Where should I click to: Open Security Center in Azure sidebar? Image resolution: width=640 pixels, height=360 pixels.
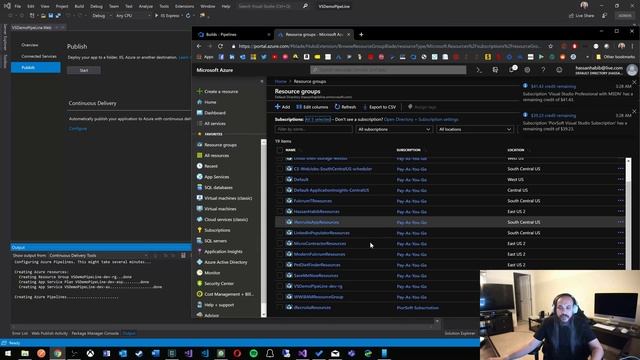point(215,283)
